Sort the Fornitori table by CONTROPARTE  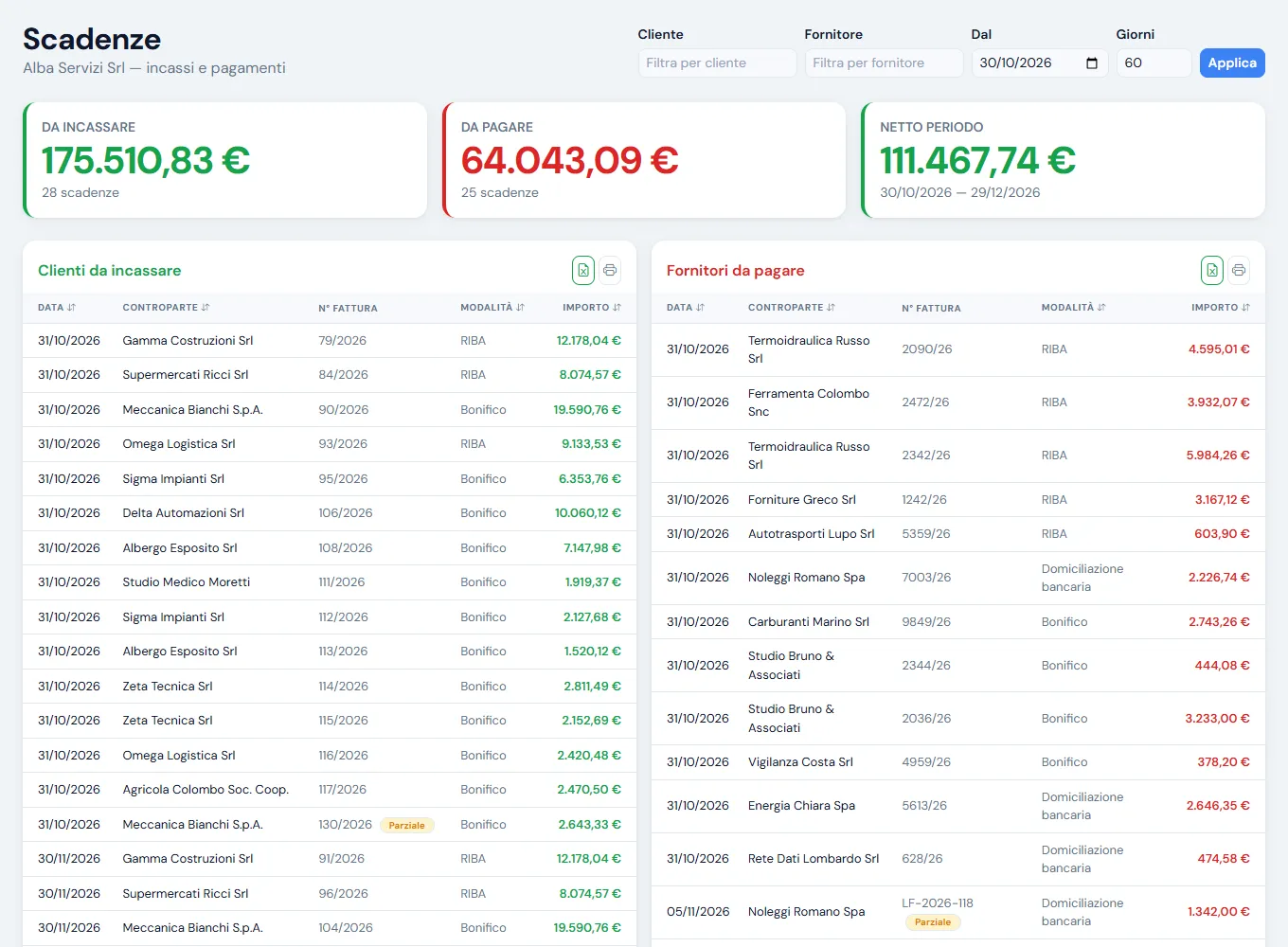pyautogui.click(x=792, y=308)
